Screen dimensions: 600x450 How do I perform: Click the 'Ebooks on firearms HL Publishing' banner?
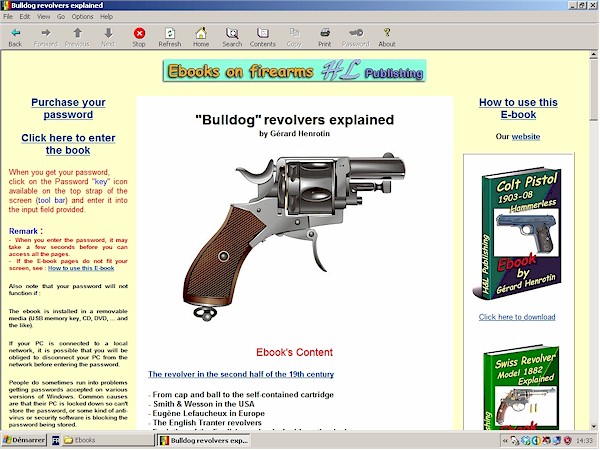(x=294, y=71)
